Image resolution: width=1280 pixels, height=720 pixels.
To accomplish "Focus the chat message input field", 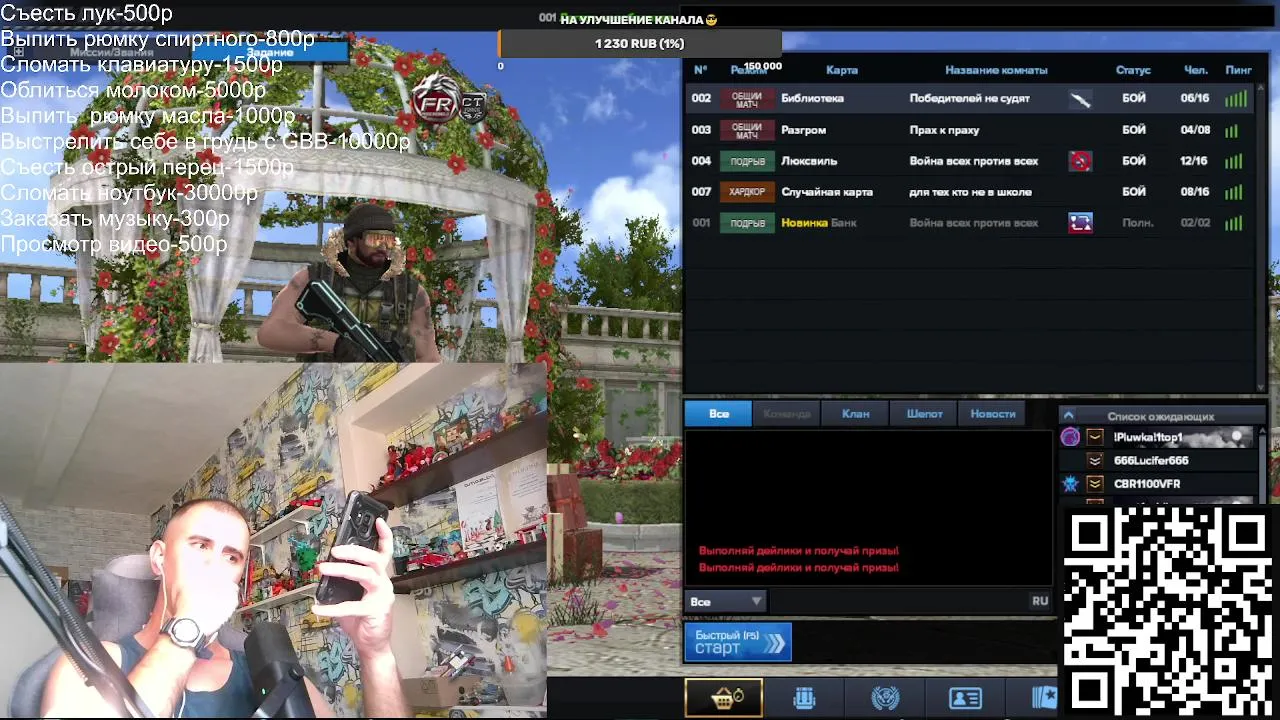I will [x=898, y=601].
